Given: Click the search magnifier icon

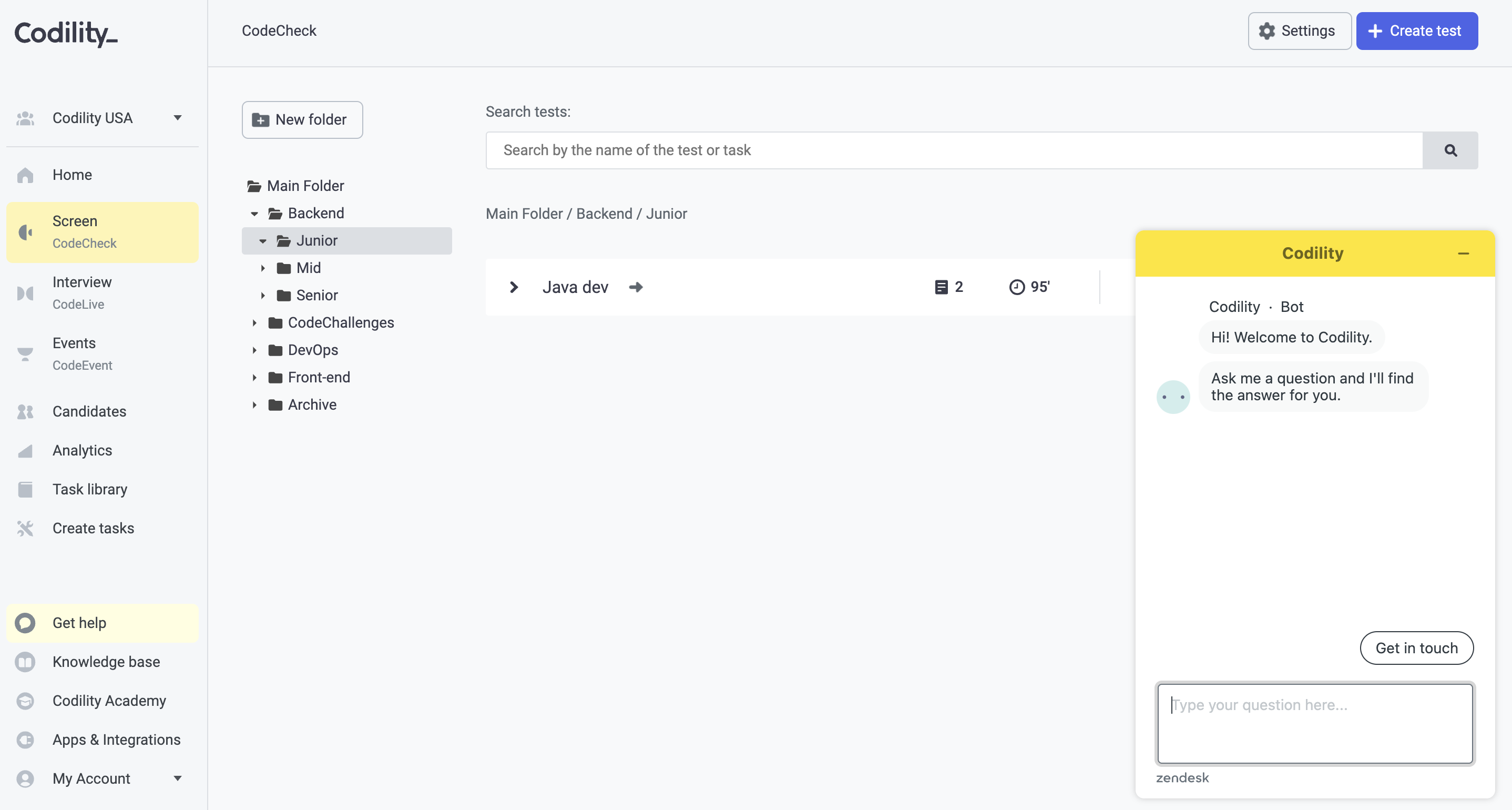Looking at the screenshot, I should click(1450, 150).
